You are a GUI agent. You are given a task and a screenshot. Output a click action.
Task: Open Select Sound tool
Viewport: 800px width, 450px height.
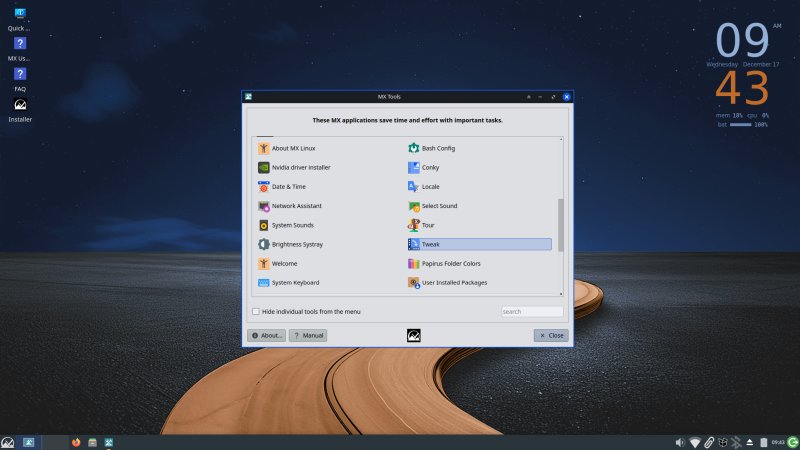(x=433, y=206)
